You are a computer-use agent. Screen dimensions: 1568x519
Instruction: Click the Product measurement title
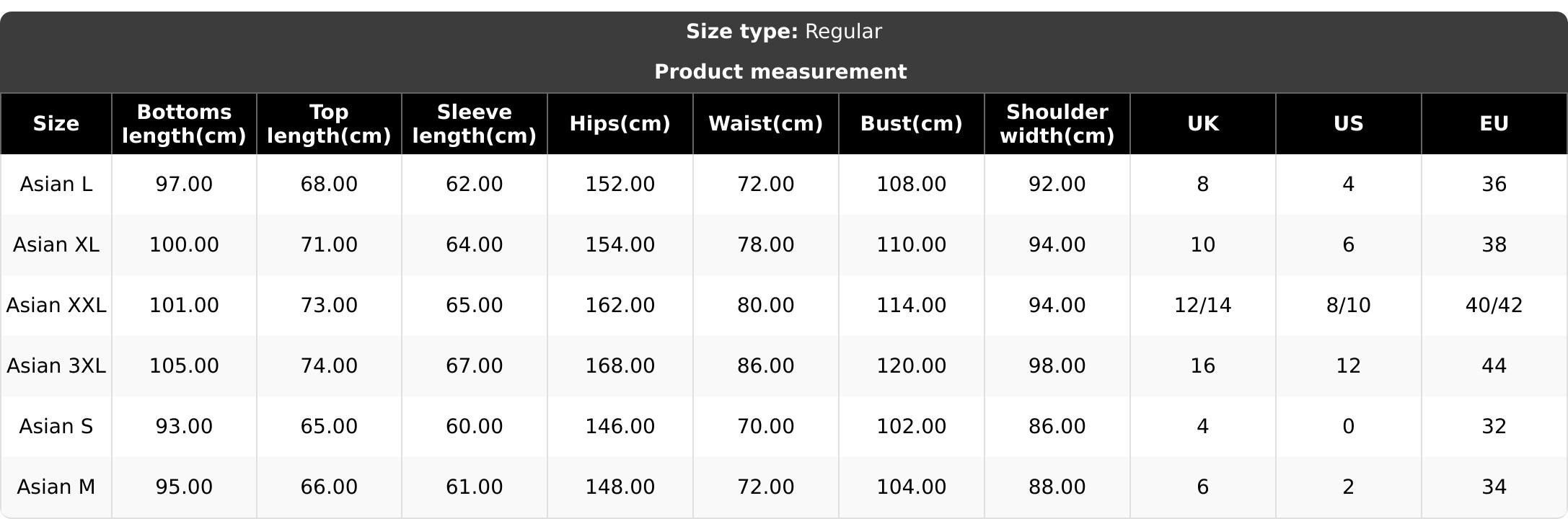[x=780, y=72]
